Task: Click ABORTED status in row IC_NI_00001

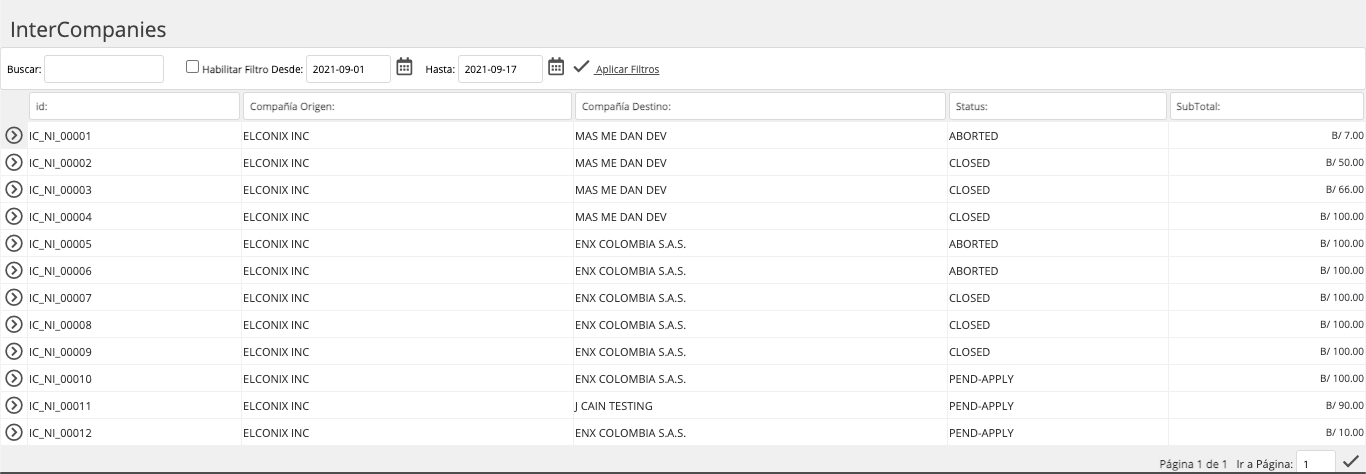Action: [973, 135]
